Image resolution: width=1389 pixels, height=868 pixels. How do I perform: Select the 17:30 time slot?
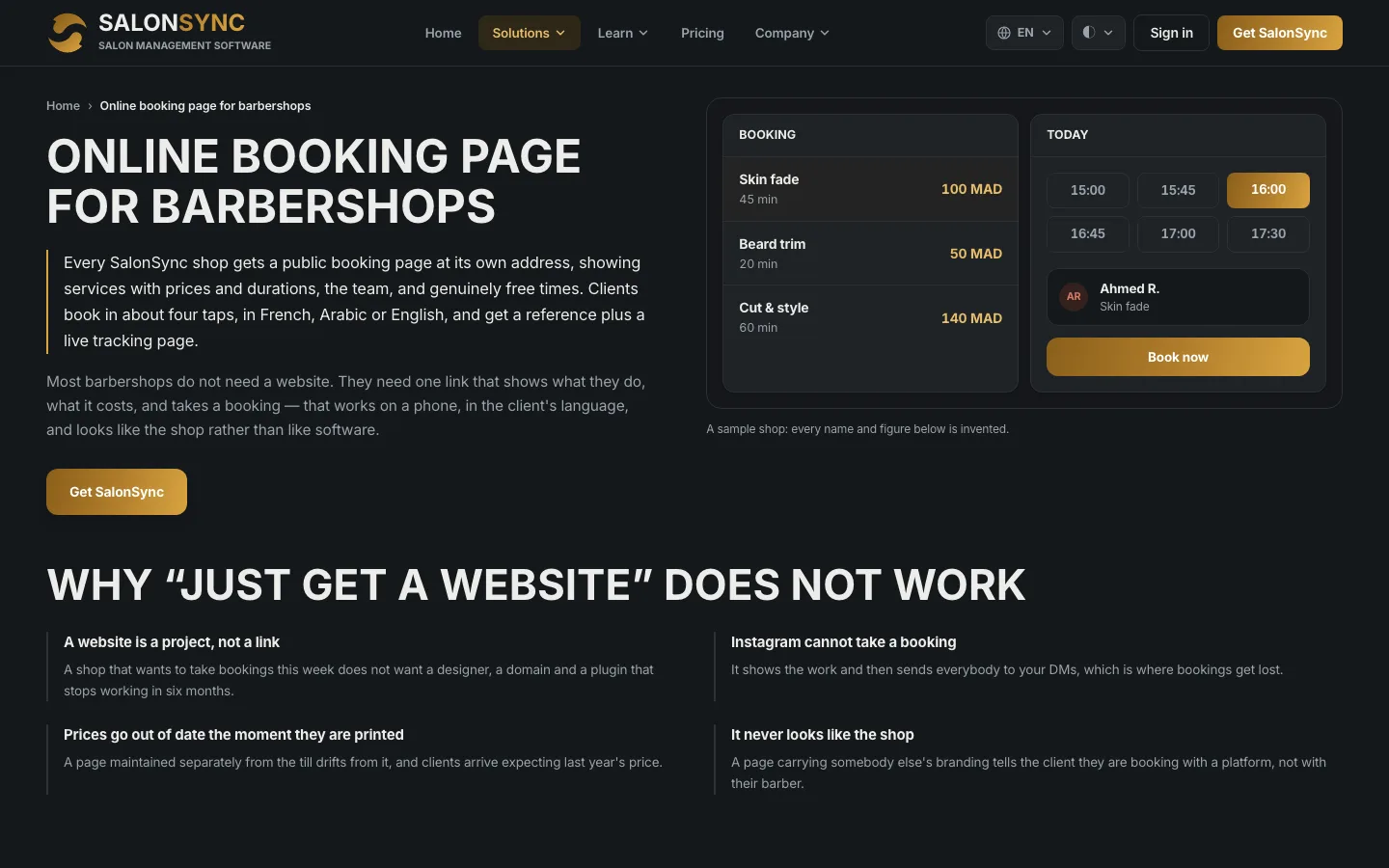pyautogui.click(x=1268, y=234)
